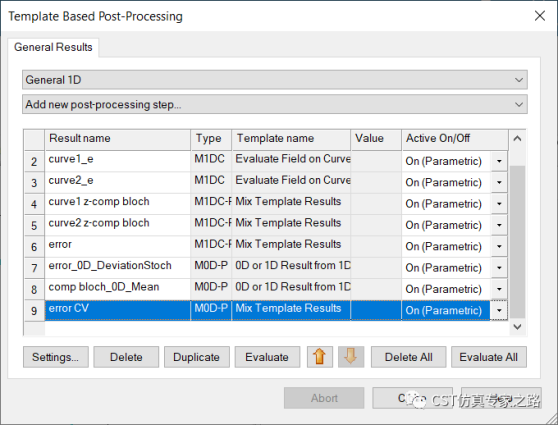This screenshot has height=425, width=558.
Task: Expand the General 1D category dropdown
Action: [275, 80]
